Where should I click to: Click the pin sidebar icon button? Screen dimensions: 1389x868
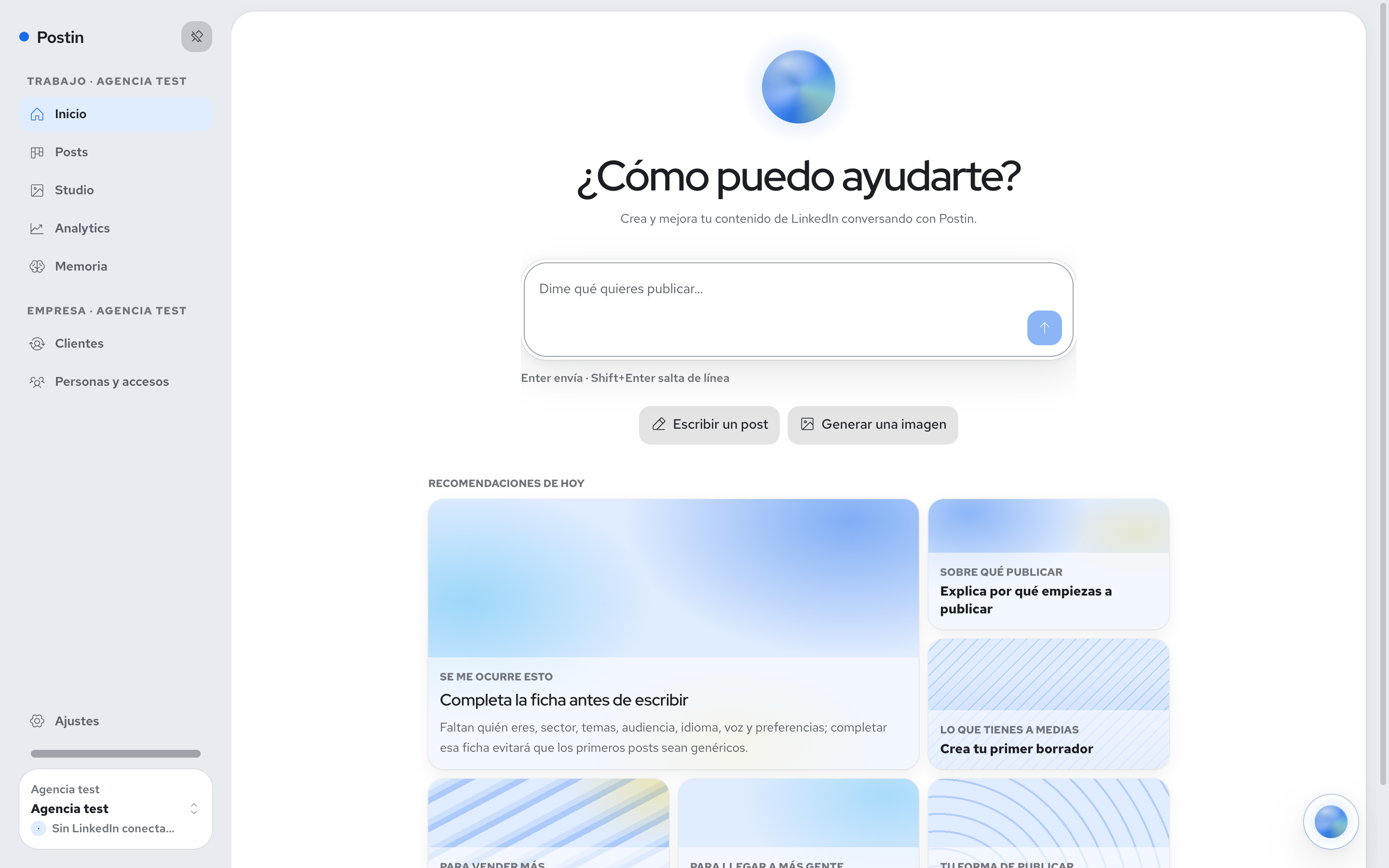coord(196,37)
